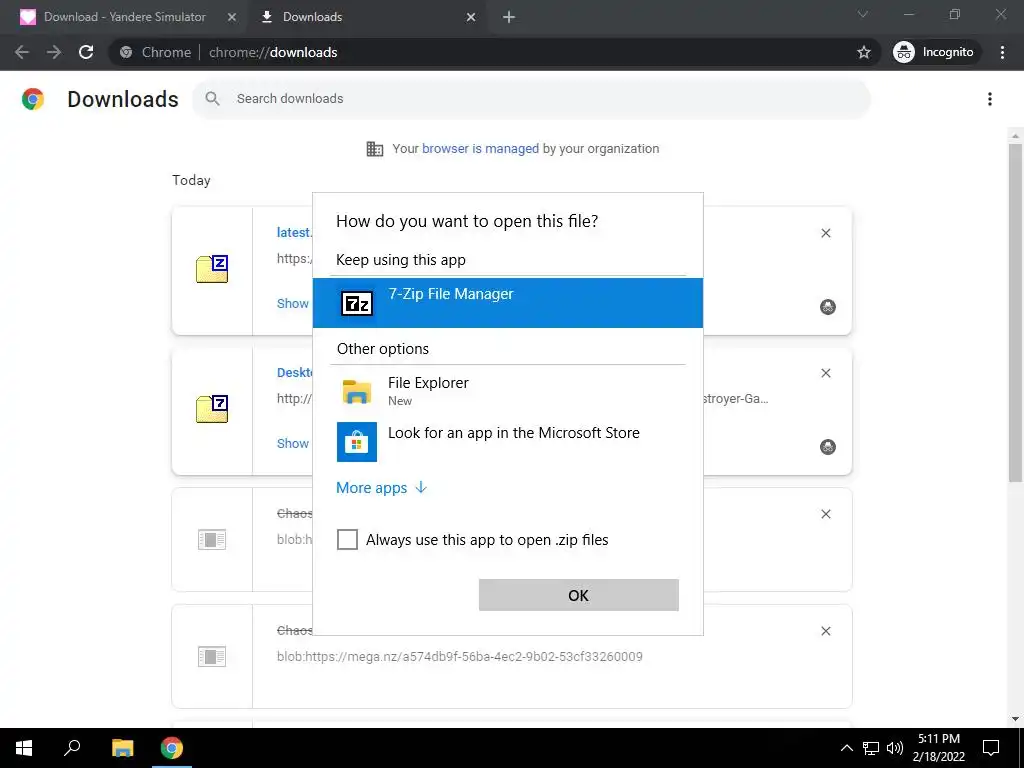This screenshot has height=768, width=1024.
Task: Click the blob mega.nz URL text
Action: [460, 656]
